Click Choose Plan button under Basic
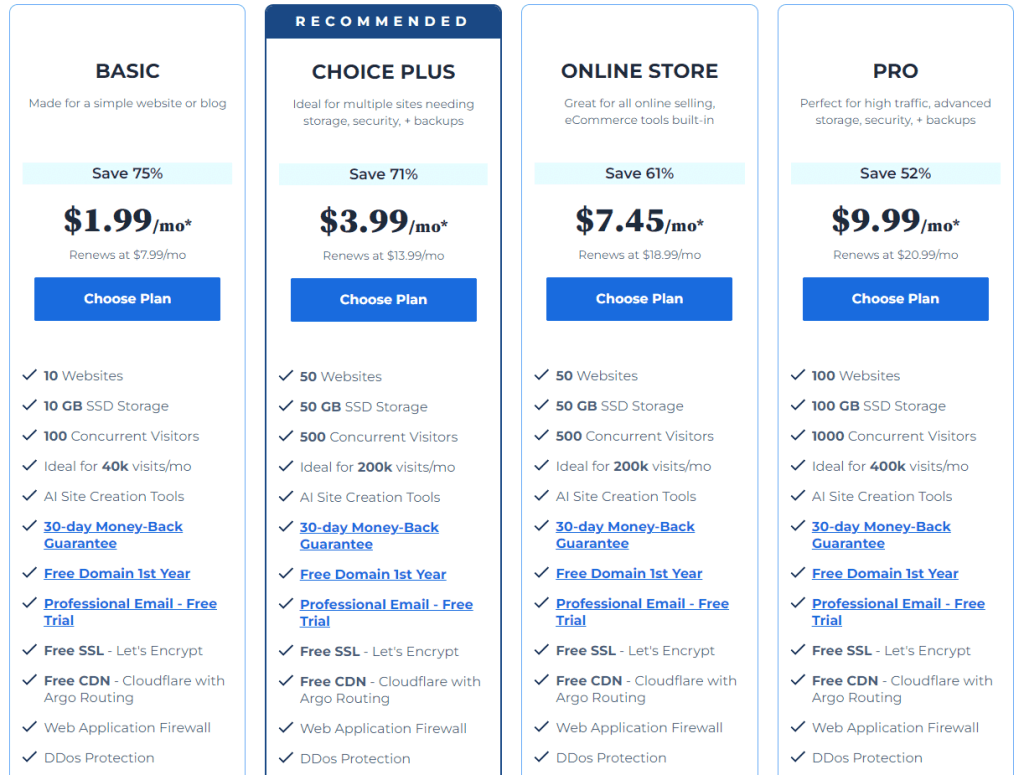Viewport: 1024px width, 775px height. [127, 299]
